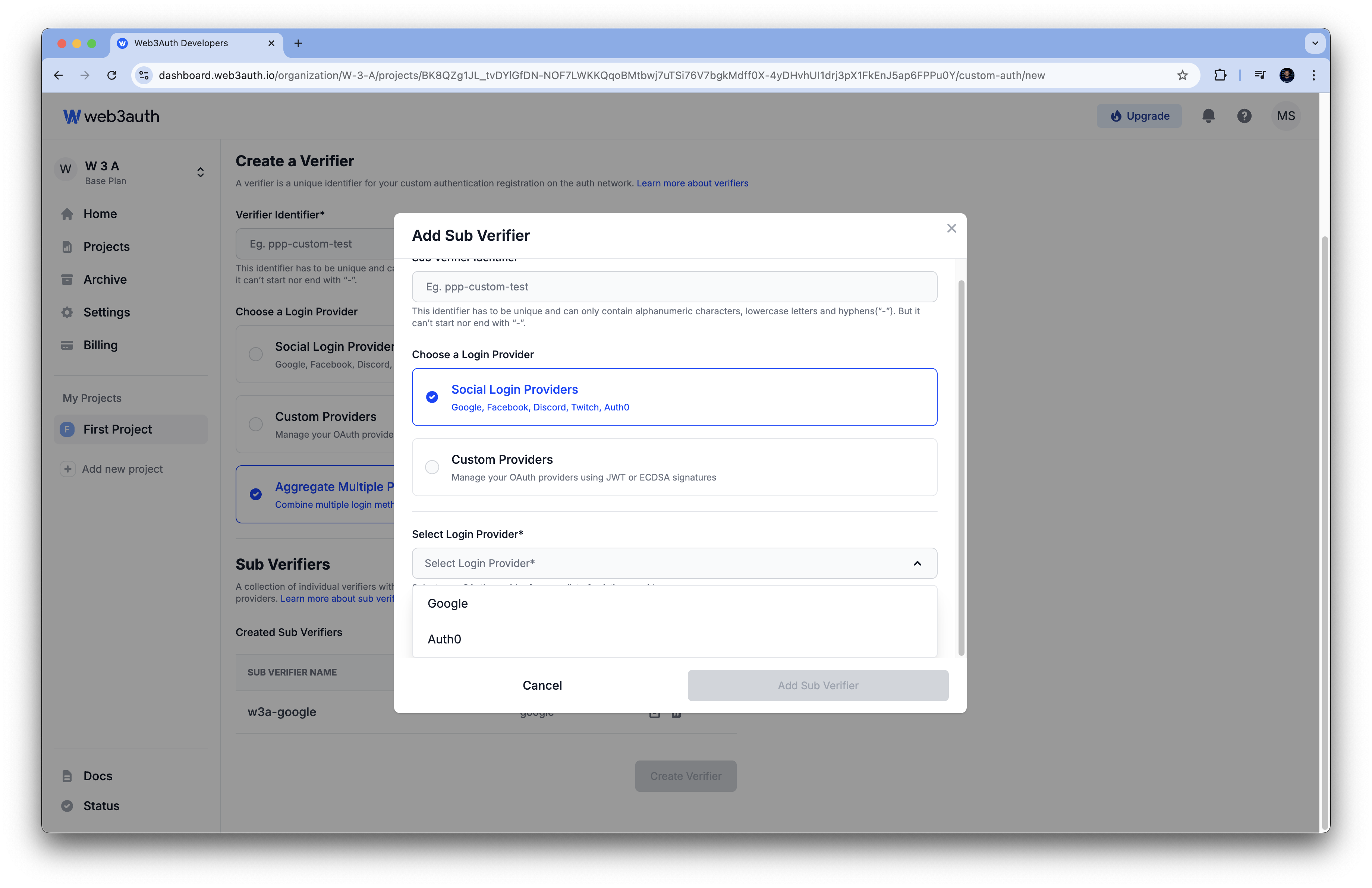Select Custom Providers radio in dialog

coord(432,467)
